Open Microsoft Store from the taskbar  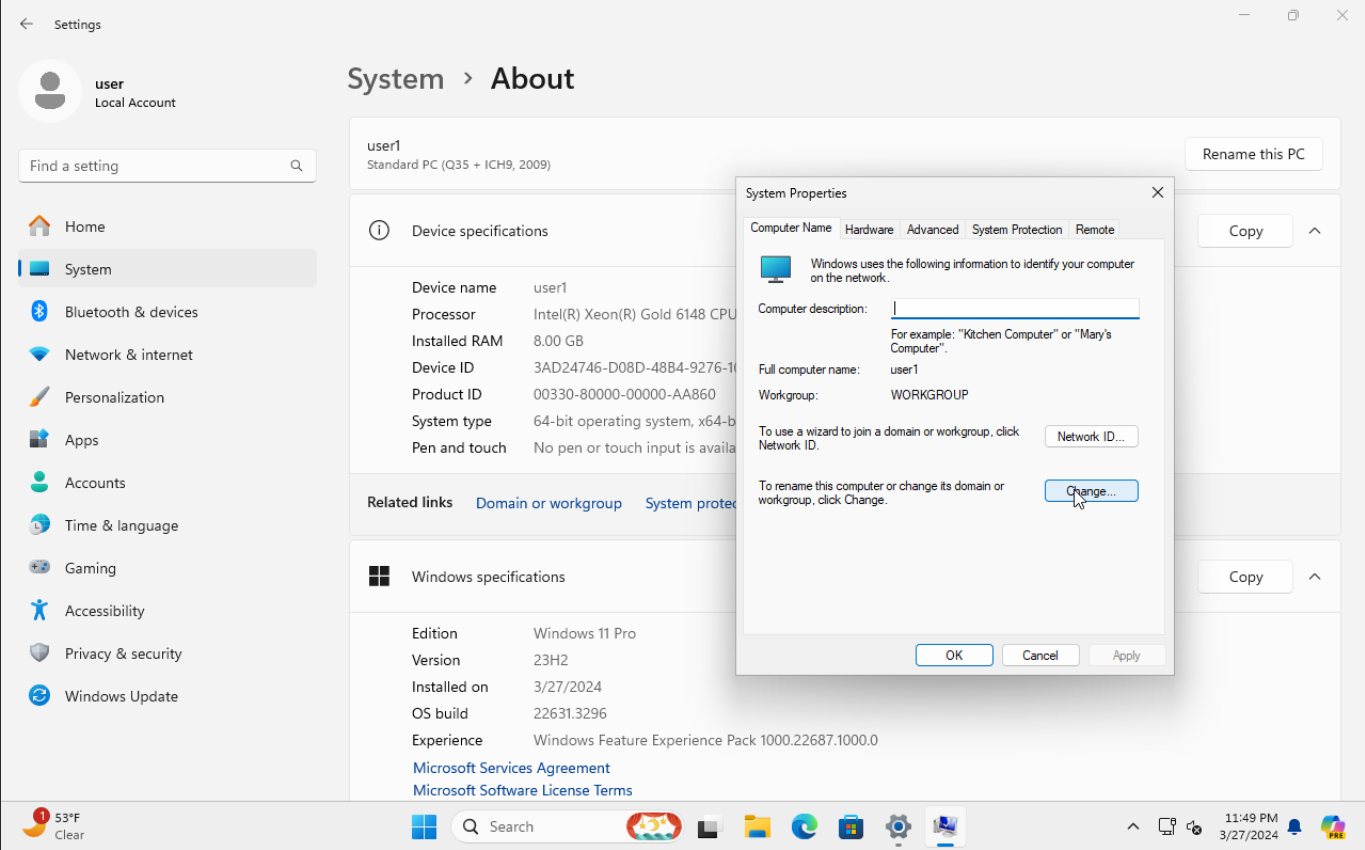851,827
